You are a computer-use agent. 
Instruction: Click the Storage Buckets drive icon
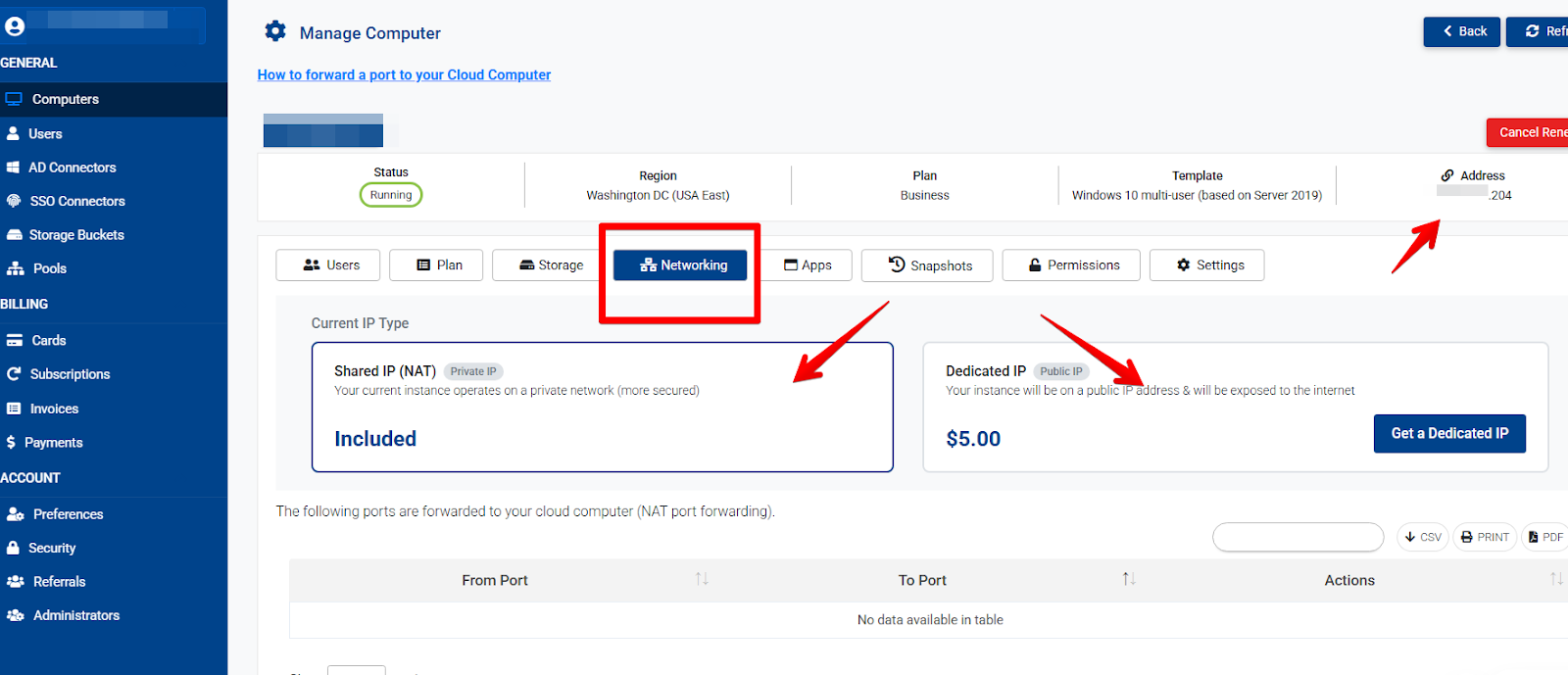click(14, 235)
